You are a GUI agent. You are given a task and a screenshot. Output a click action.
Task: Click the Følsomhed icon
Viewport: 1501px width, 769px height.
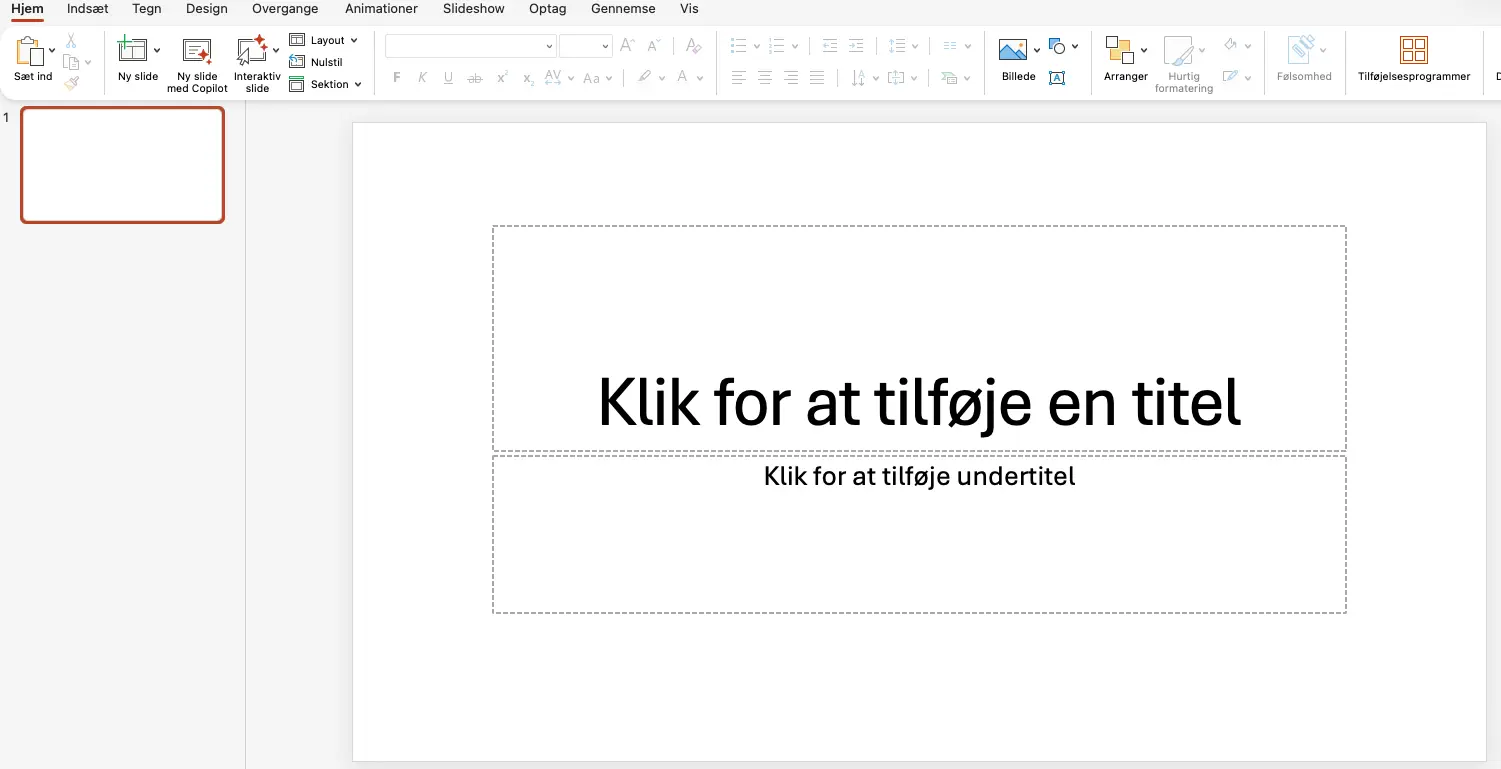tap(1300, 50)
